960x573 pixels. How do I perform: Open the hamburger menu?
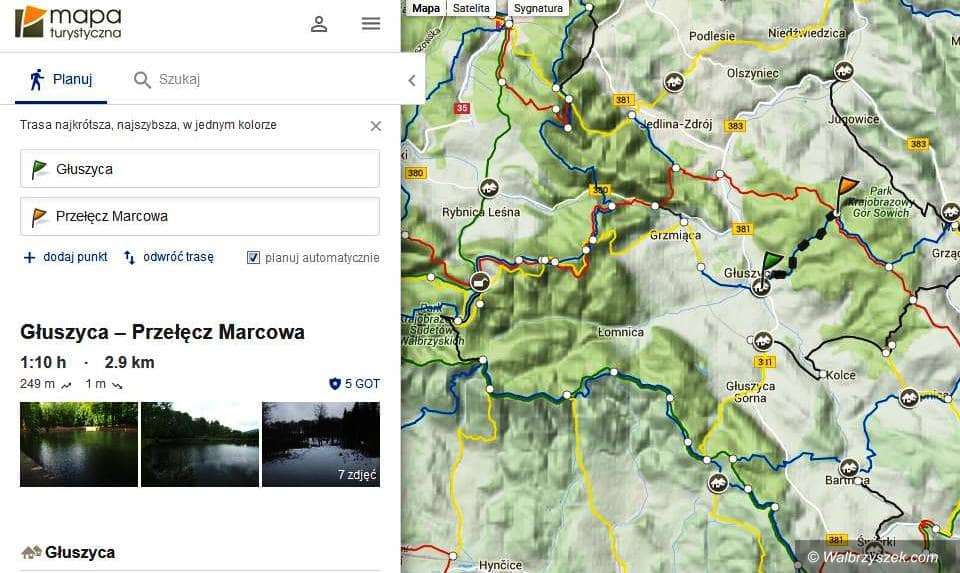[x=371, y=24]
